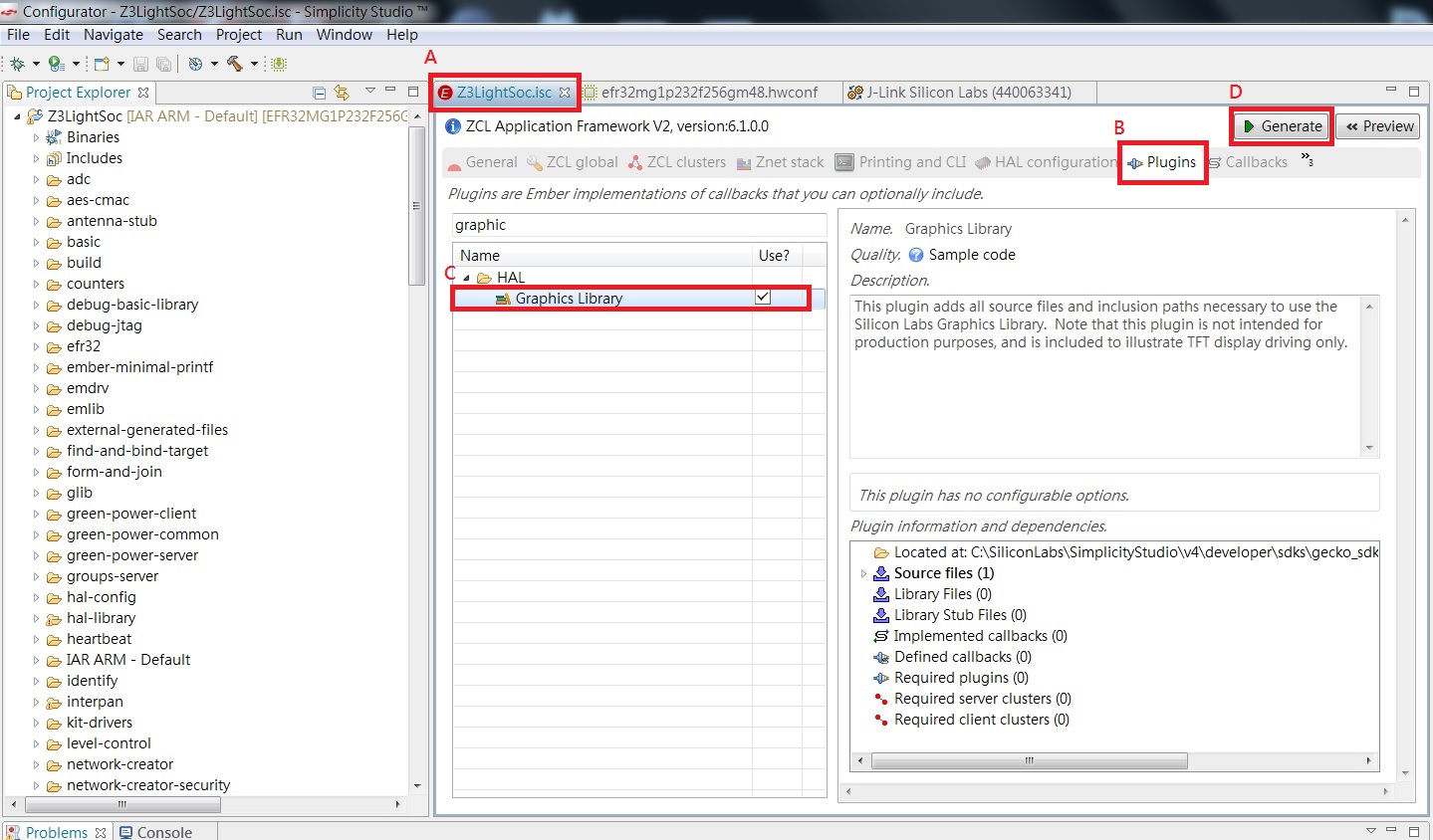Image resolution: width=1433 pixels, height=840 pixels.
Task: Click the Sample code quality info icon
Action: click(x=916, y=255)
